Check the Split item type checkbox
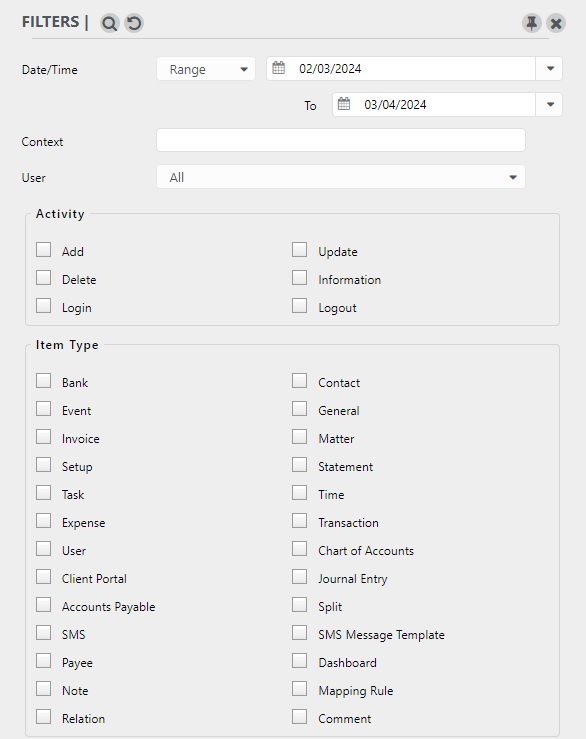Image resolution: width=586 pixels, height=739 pixels. pyautogui.click(x=299, y=605)
